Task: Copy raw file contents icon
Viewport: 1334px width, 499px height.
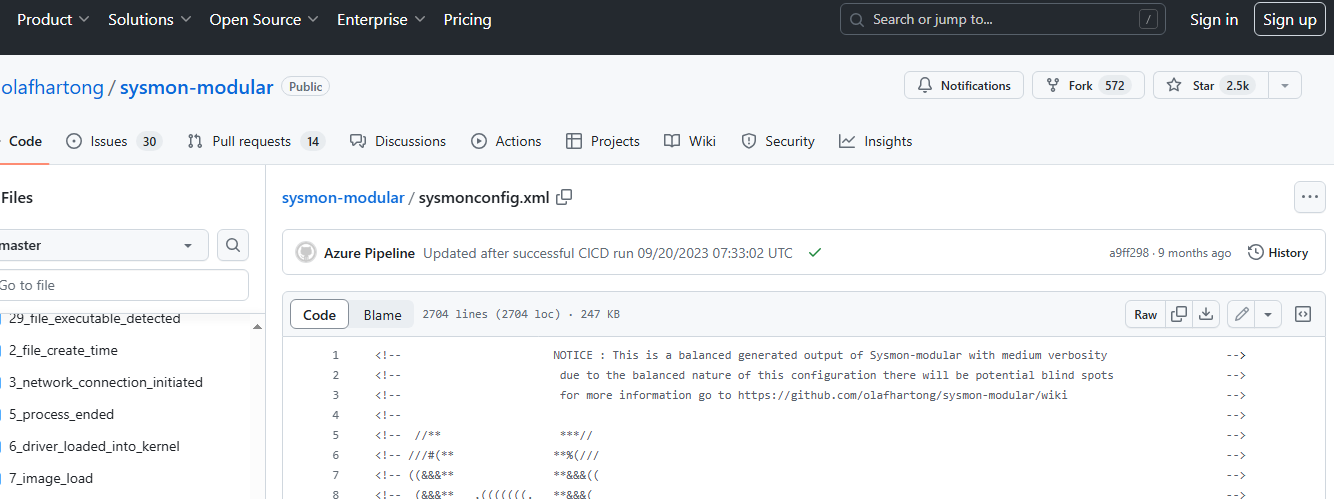Action: (1179, 314)
